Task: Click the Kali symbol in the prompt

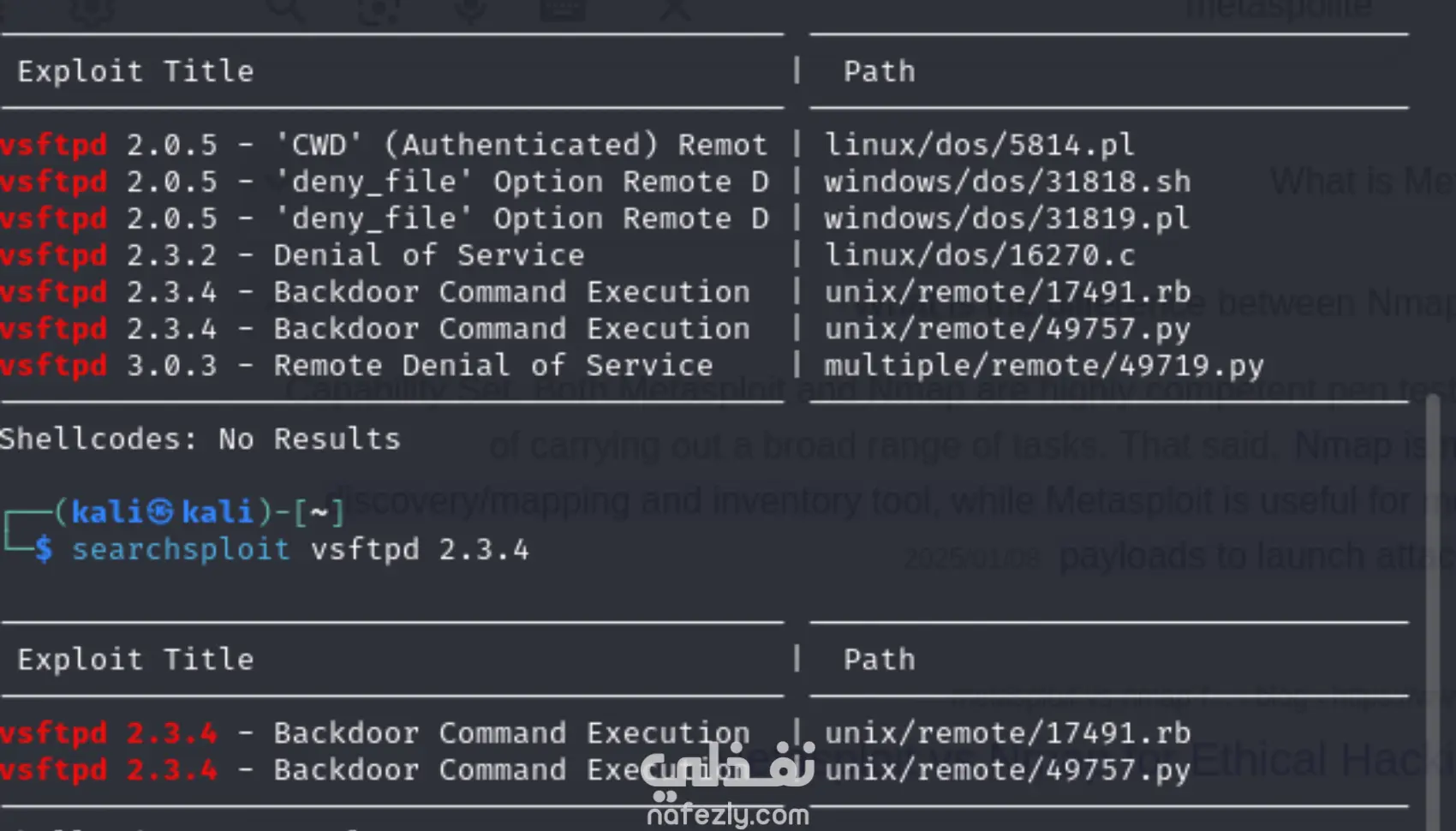Action: [159, 512]
